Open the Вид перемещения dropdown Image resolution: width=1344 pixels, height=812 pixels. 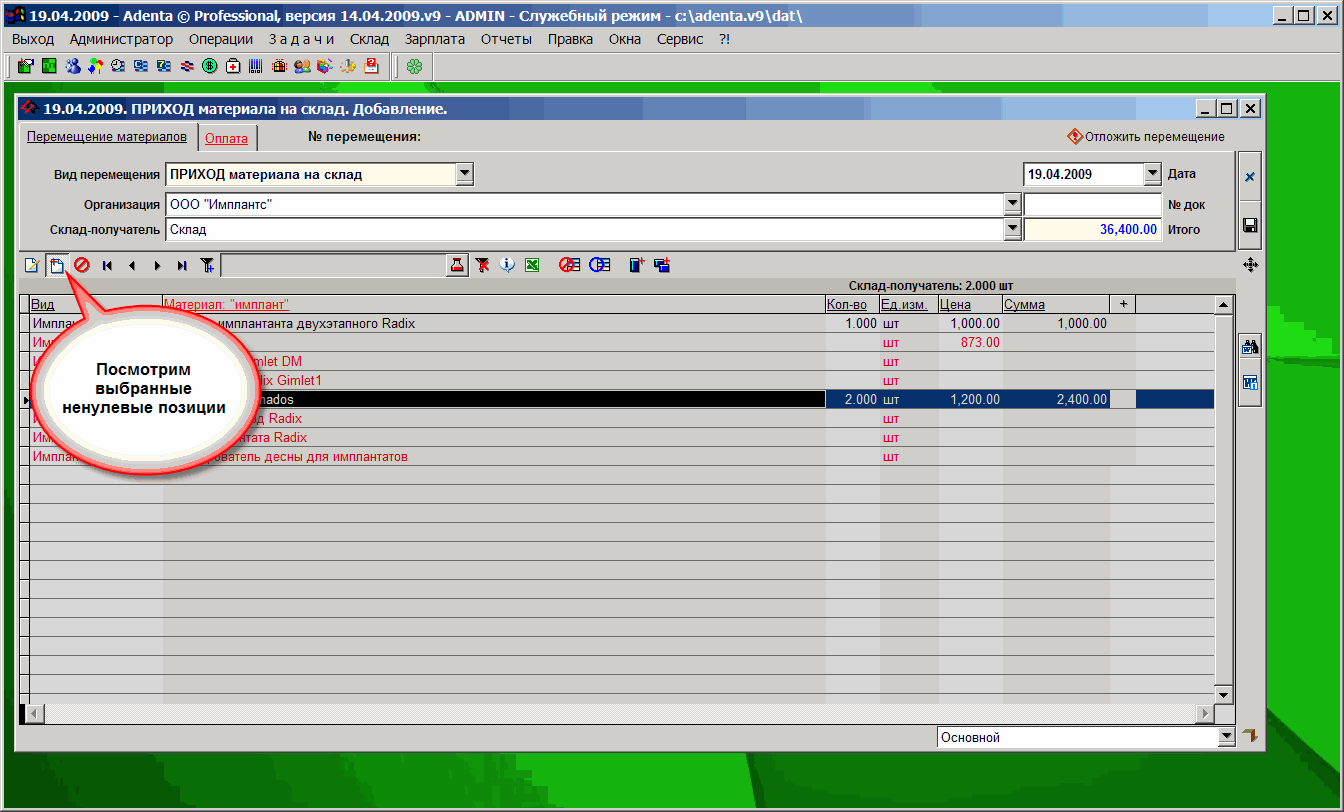pos(464,174)
